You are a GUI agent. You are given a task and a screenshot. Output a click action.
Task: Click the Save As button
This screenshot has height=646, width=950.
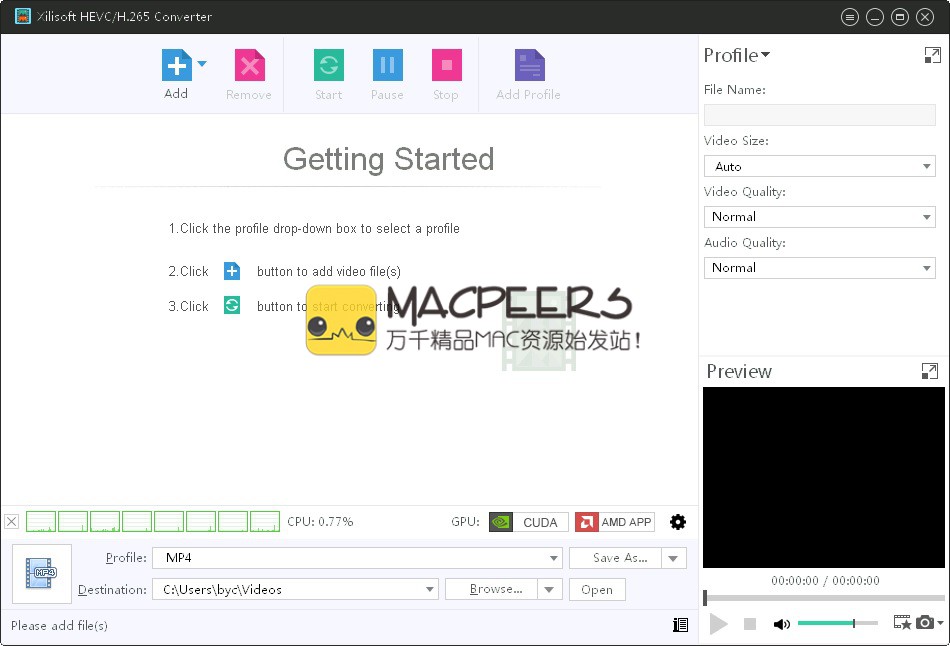click(615, 558)
